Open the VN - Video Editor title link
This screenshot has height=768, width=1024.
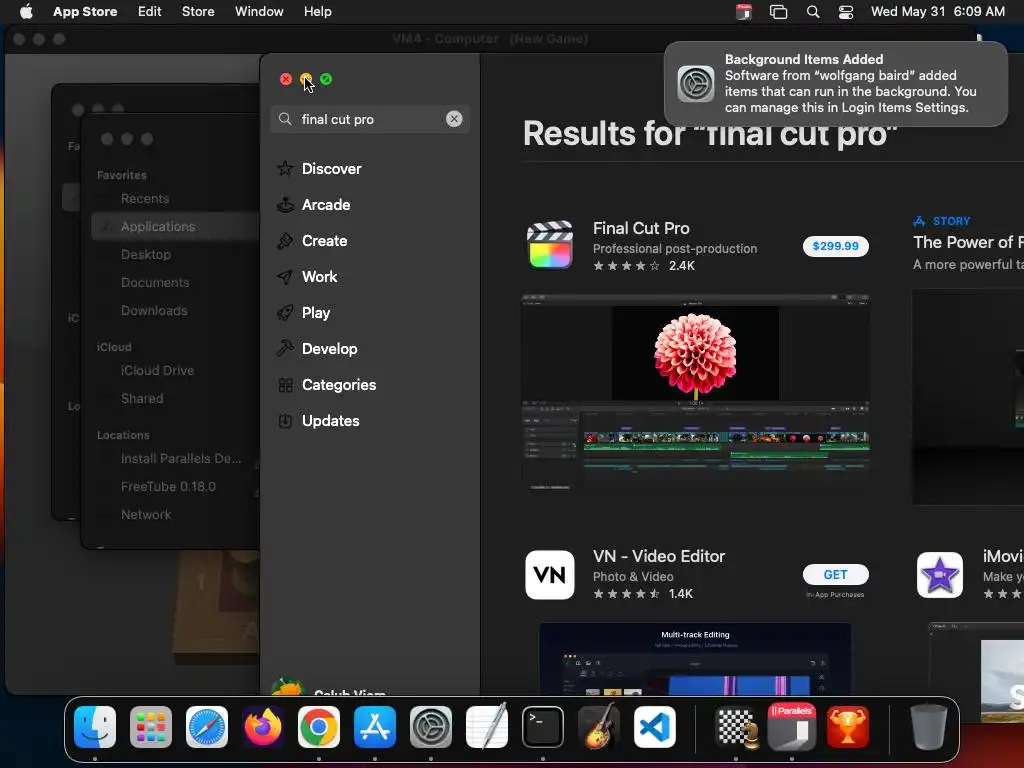tap(658, 556)
